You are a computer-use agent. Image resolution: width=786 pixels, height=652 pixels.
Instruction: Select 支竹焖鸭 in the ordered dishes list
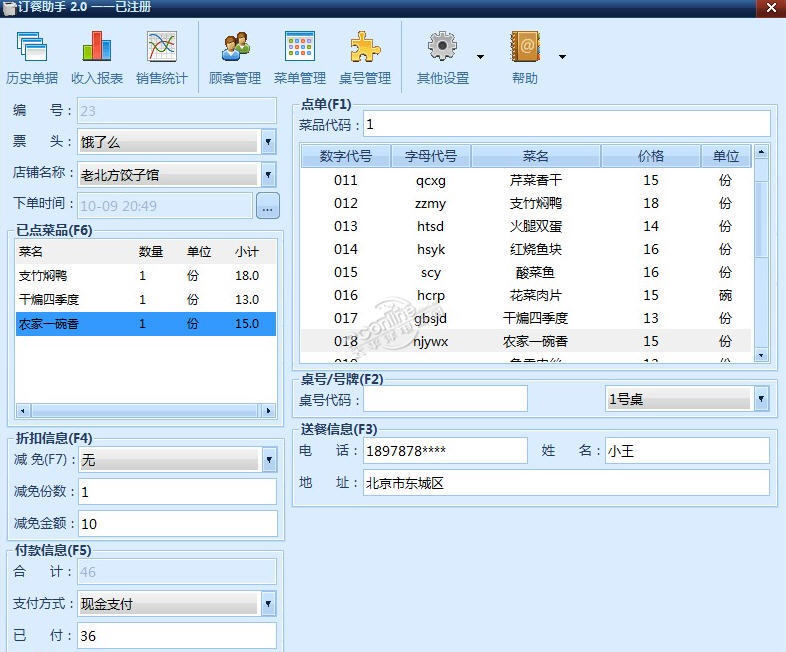click(145, 276)
